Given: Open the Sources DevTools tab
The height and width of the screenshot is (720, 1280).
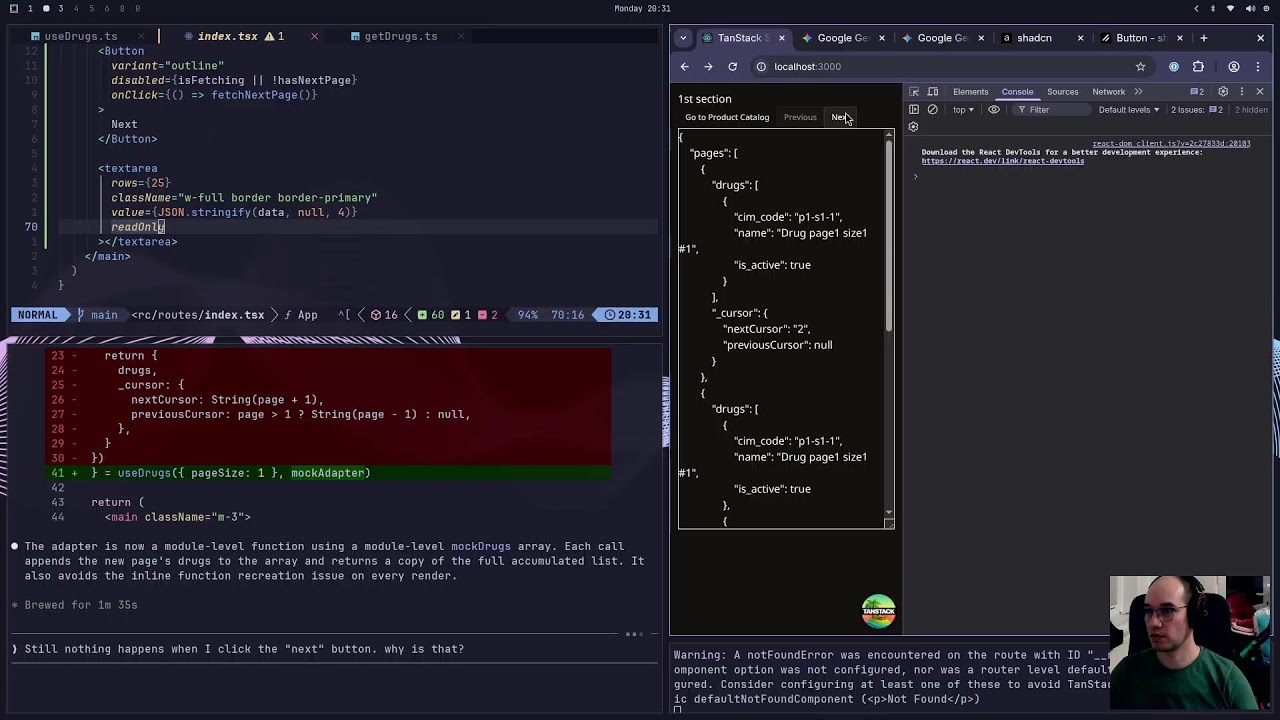Looking at the screenshot, I should pos(1062,92).
